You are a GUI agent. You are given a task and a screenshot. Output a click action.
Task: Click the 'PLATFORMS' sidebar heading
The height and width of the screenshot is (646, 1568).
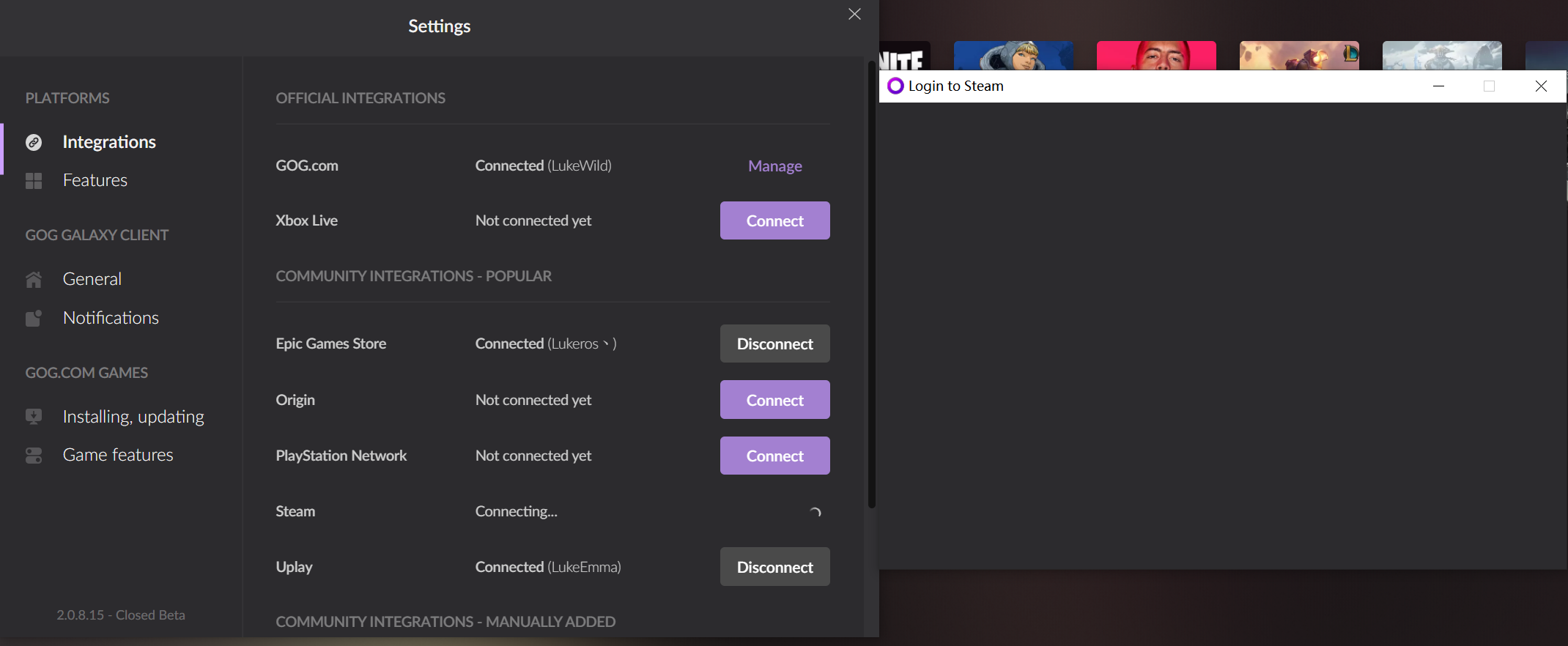point(67,98)
